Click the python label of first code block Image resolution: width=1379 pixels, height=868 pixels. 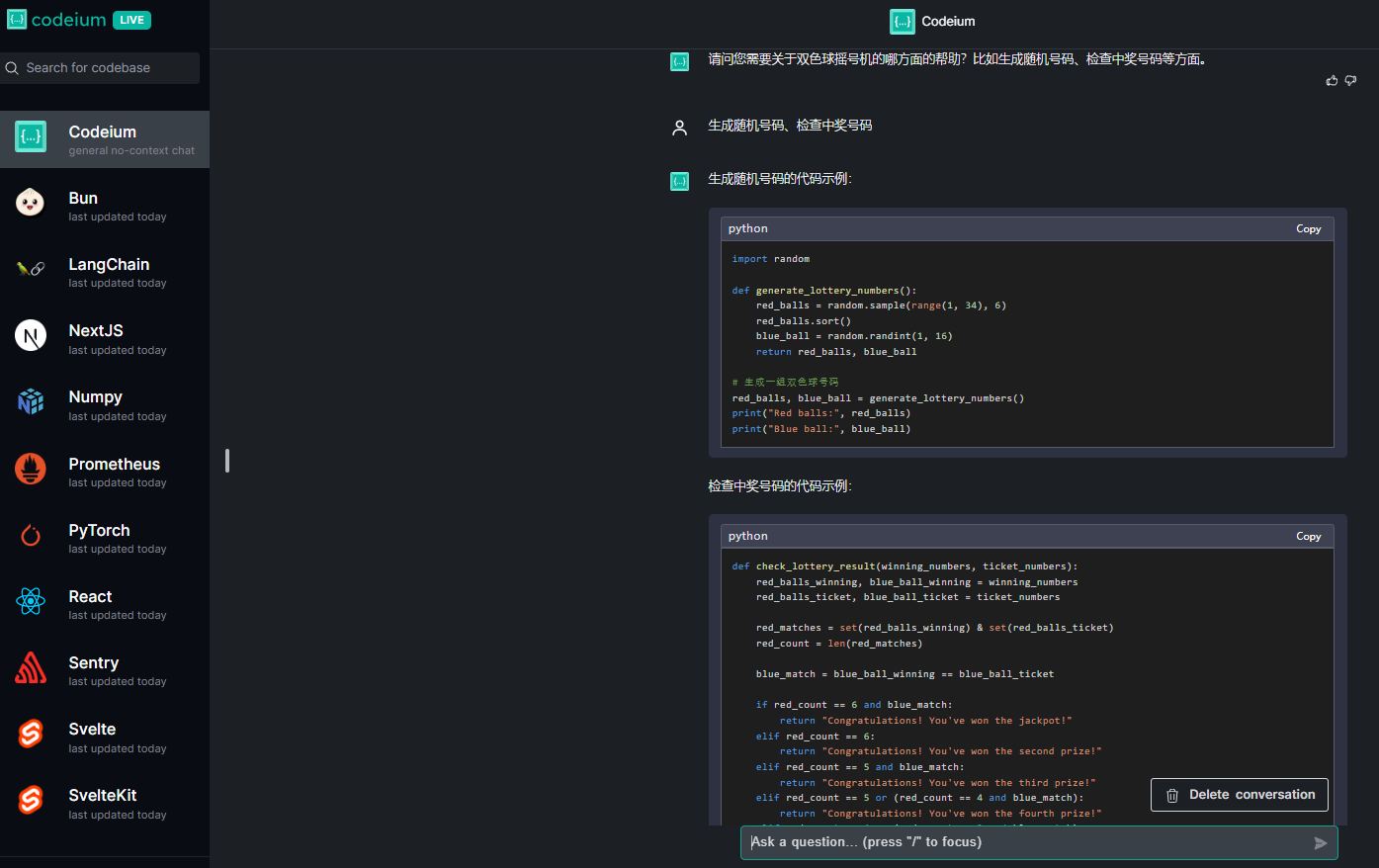(747, 228)
